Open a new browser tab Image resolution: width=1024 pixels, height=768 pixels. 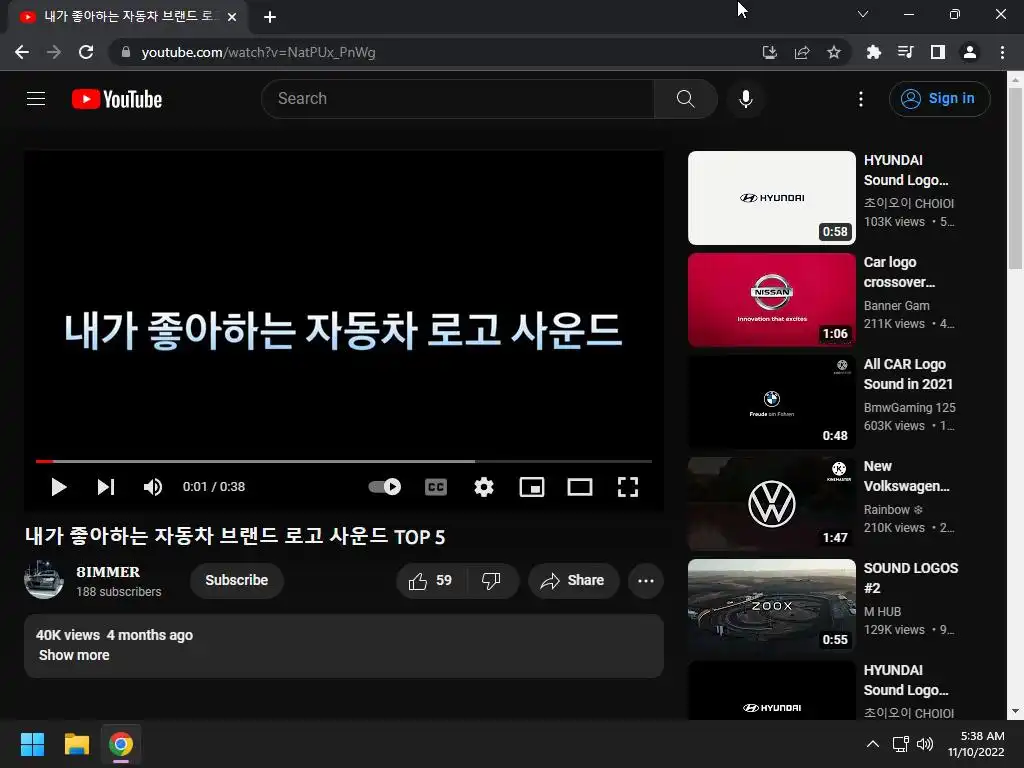click(x=270, y=18)
